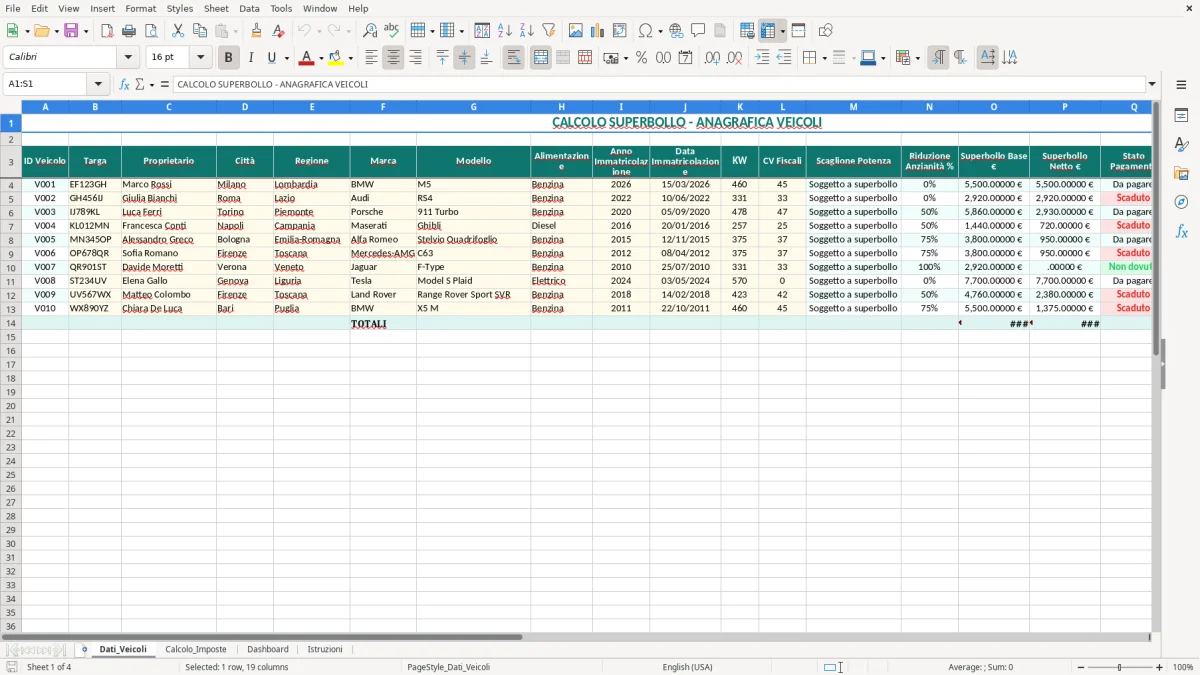Viewport: 1200px width, 675px height.
Task: Toggle Center Vertically alignment
Action: tap(464, 58)
